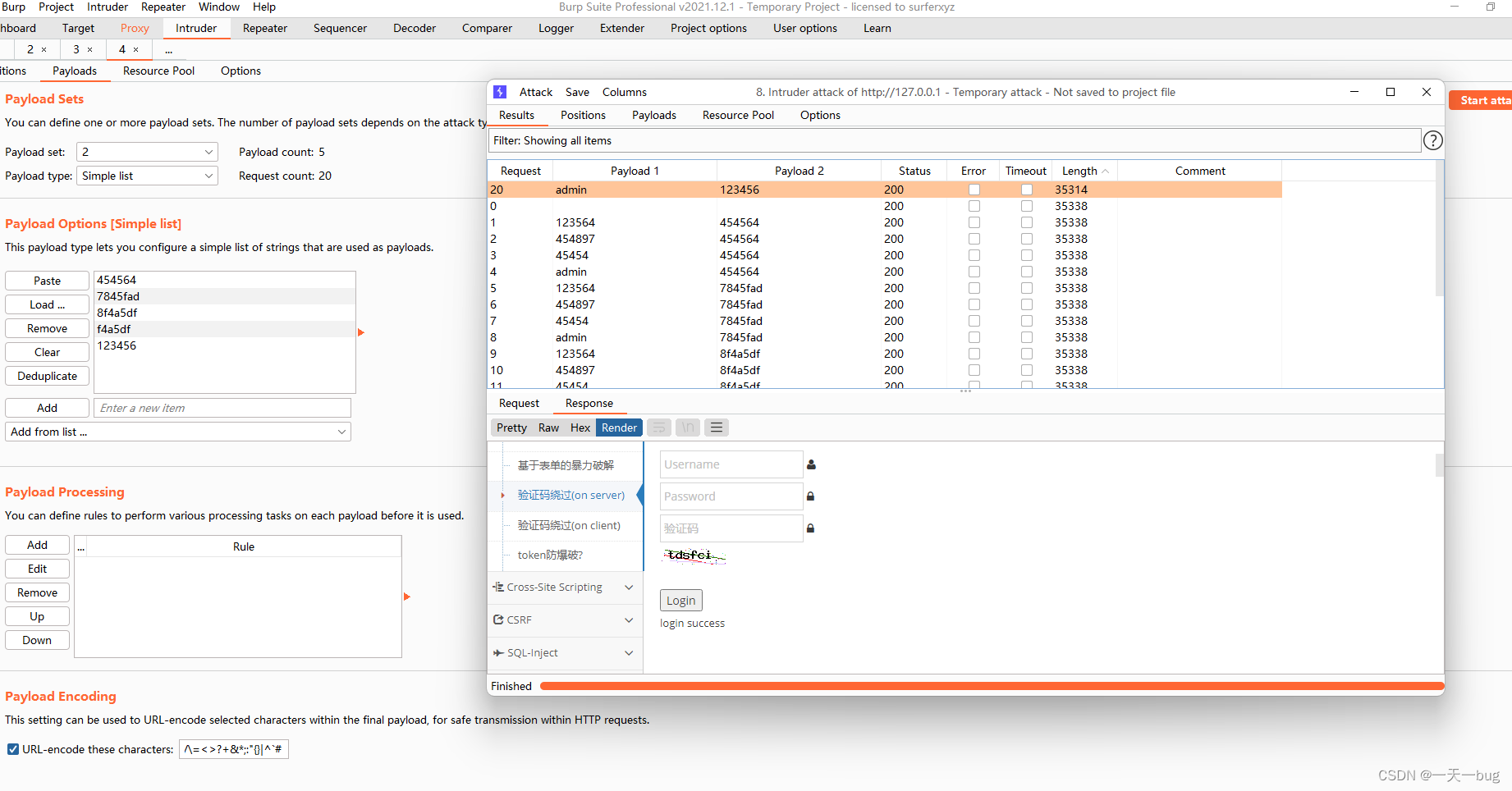The image size is (1512, 791).
Task: Toggle Error checkbox for request 20
Action: tap(974, 190)
